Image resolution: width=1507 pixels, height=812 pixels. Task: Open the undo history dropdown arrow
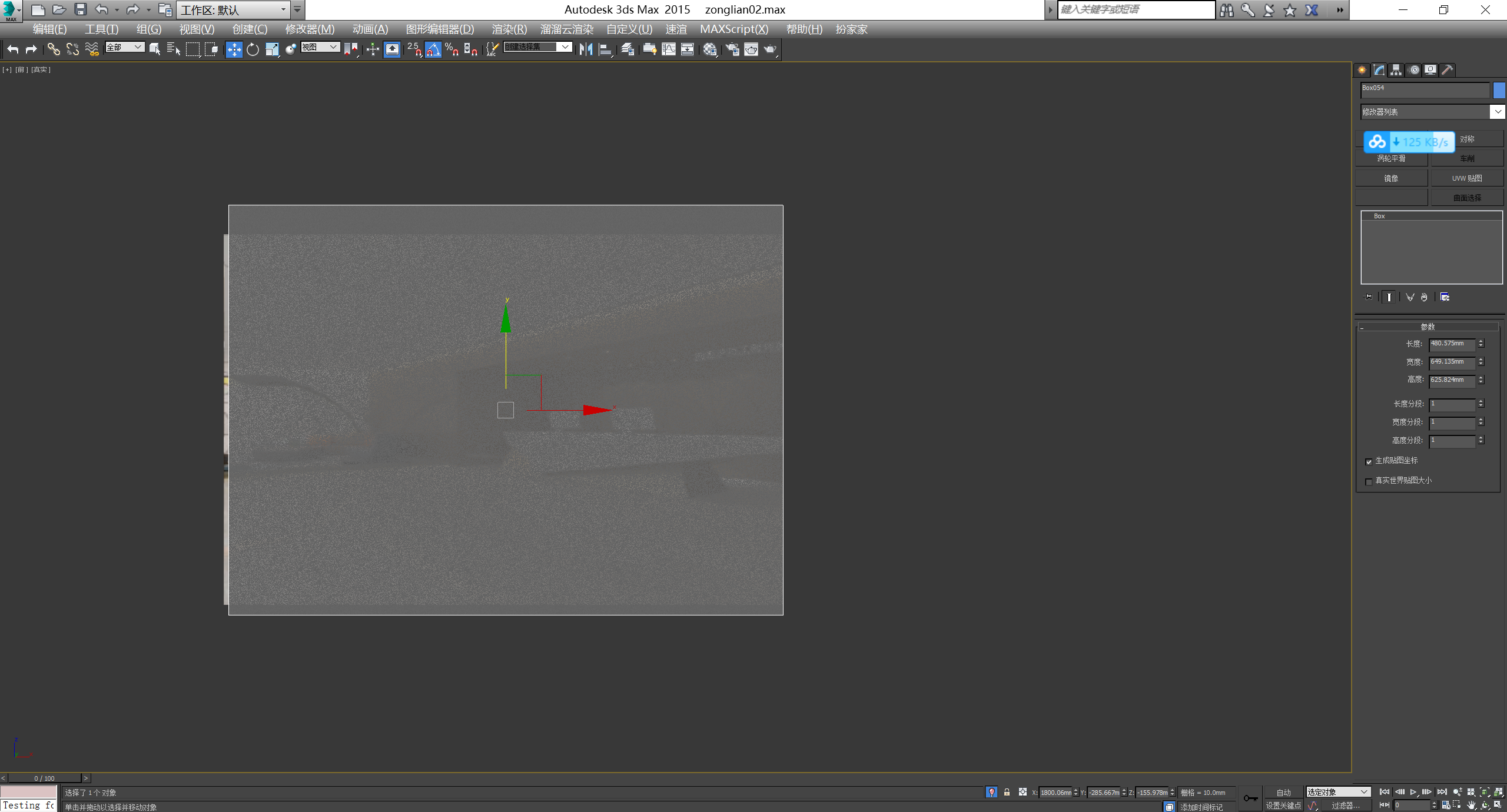click(117, 10)
